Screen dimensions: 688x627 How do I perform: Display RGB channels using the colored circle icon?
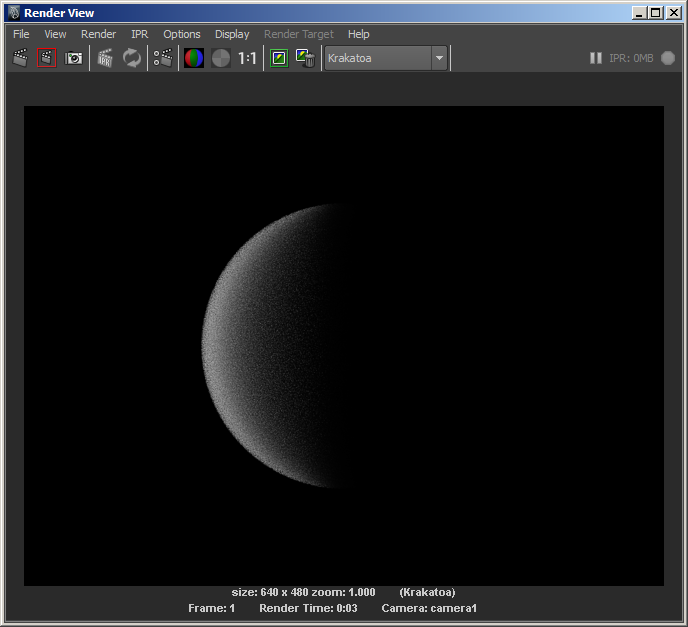tap(194, 58)
